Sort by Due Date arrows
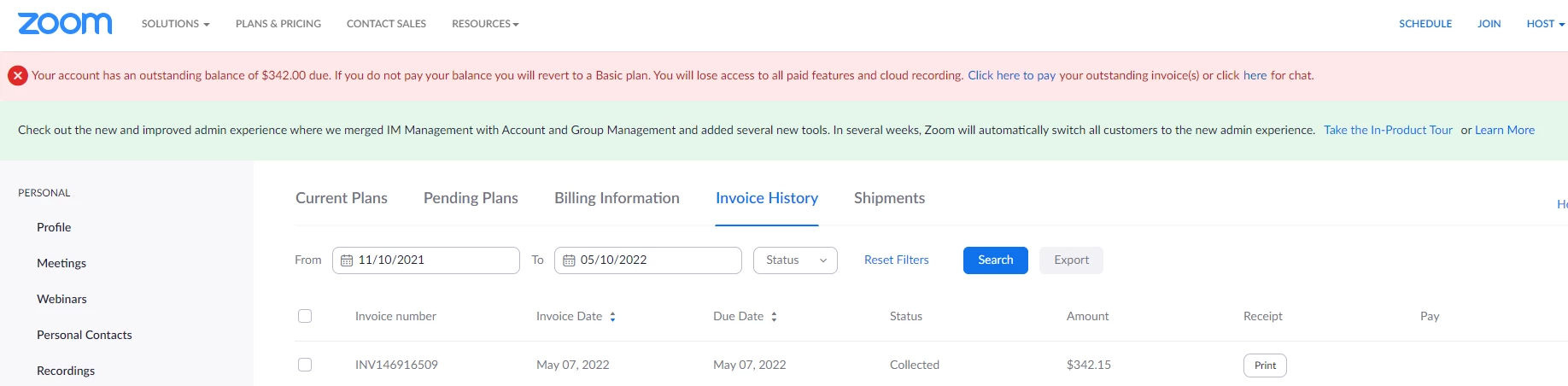 (x=774, y=317)
